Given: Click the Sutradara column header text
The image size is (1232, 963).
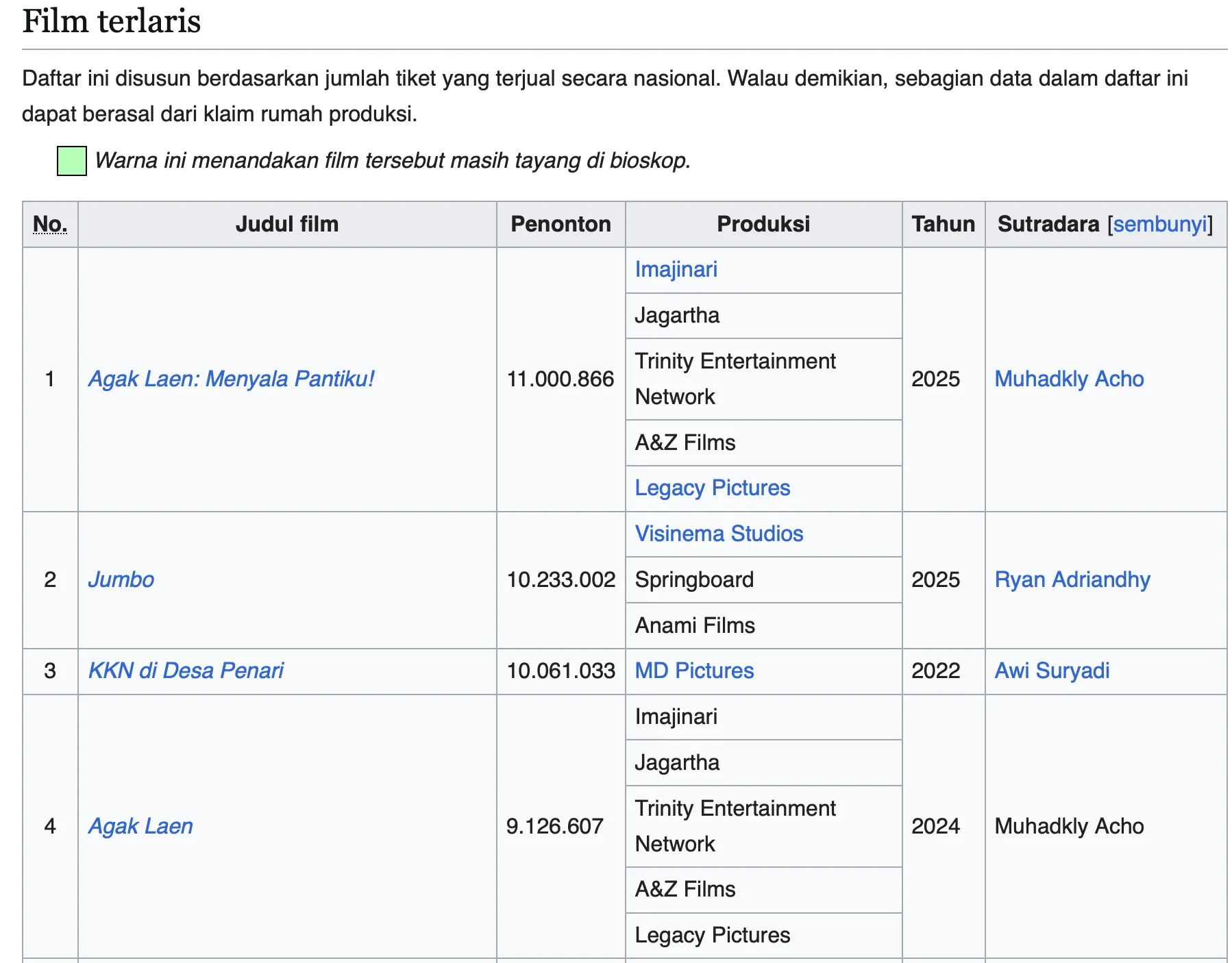Looking at the screenshot, I should [x=1048, y=224].
